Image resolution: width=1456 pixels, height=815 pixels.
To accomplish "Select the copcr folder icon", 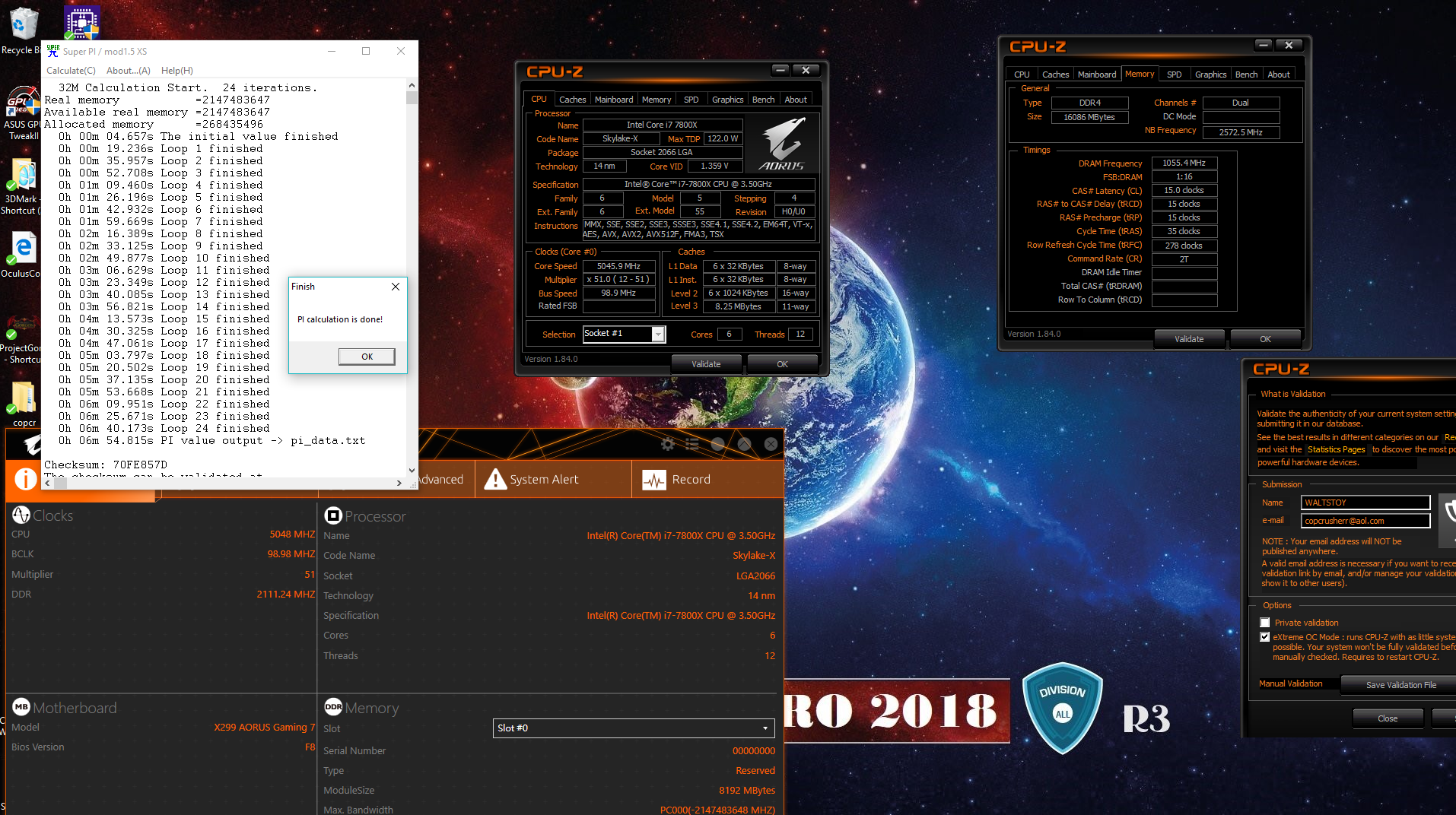I will click(x=24, y=404).
